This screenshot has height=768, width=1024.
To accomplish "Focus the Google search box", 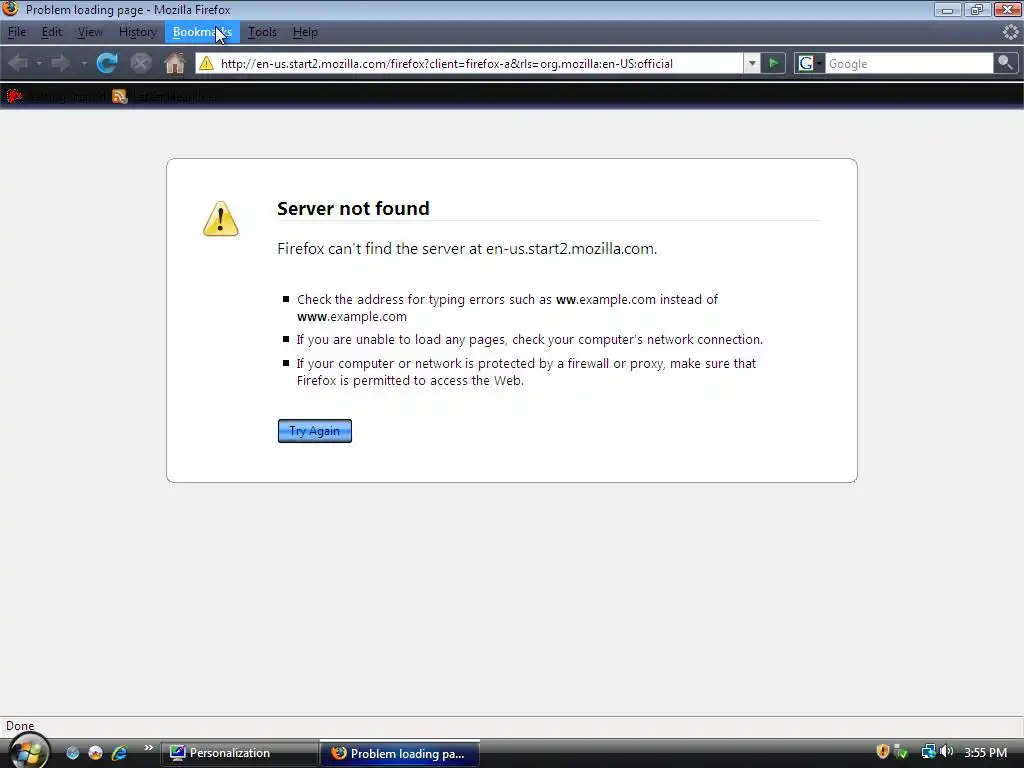I will coord(910,63).
